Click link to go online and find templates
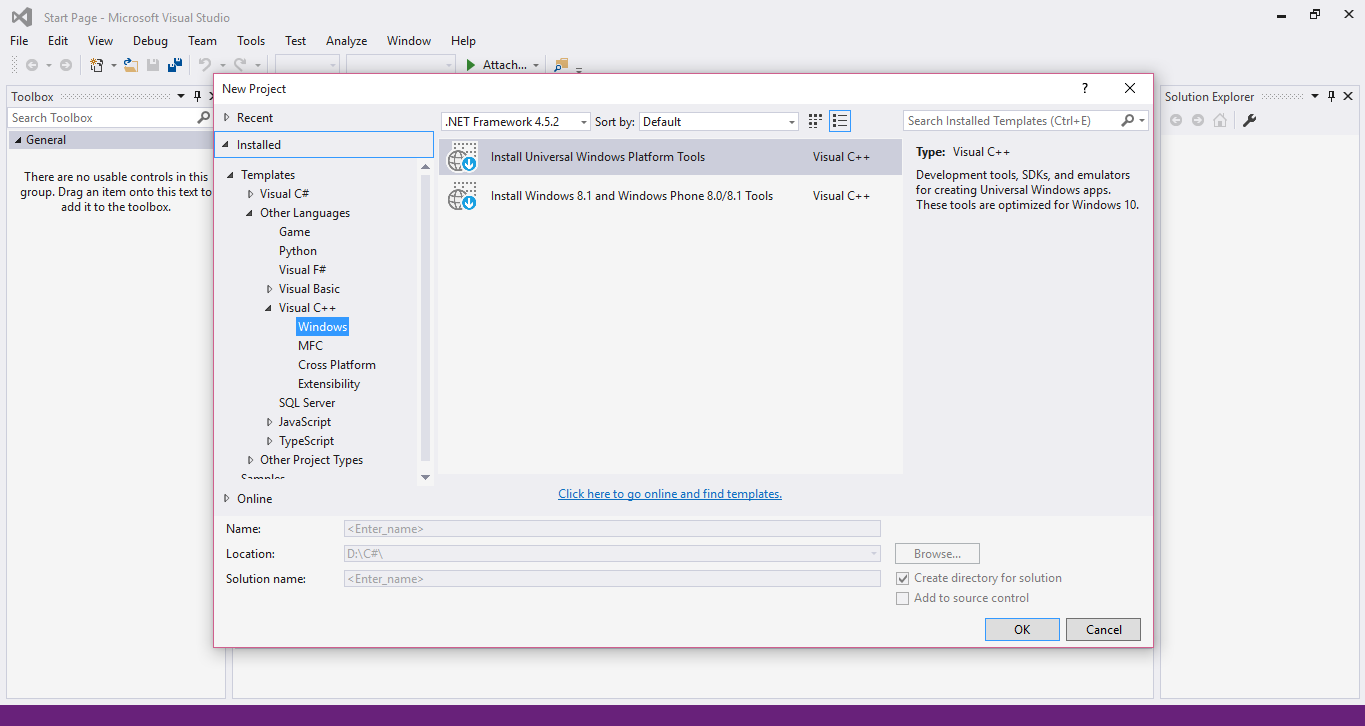Viewport: 1365px width, 726px height. click(x=670, y=494)
